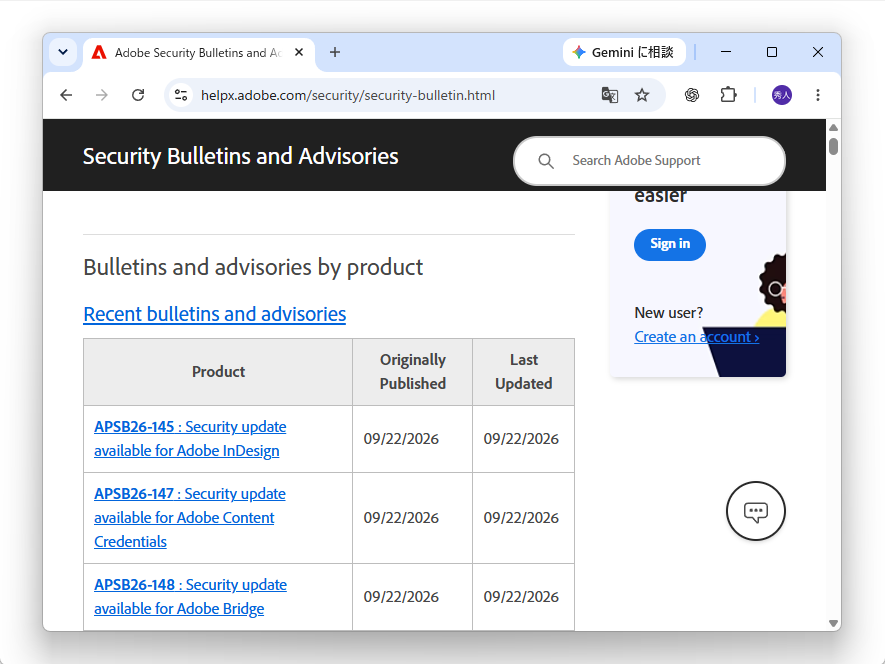The height and width of the screenshot is (664, 885).
Task: Click InDesign row originally published date
Action: pos(401,439)
